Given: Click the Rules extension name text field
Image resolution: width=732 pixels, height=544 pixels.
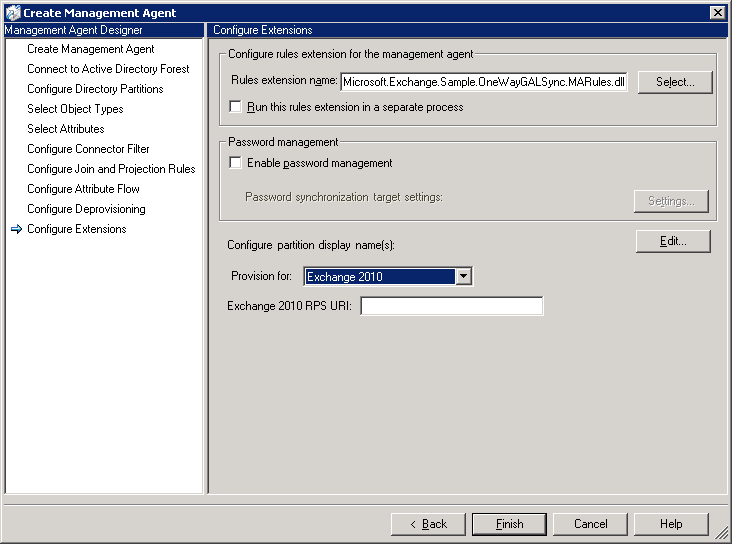Looking at the screenshot, I should [484, 82].
